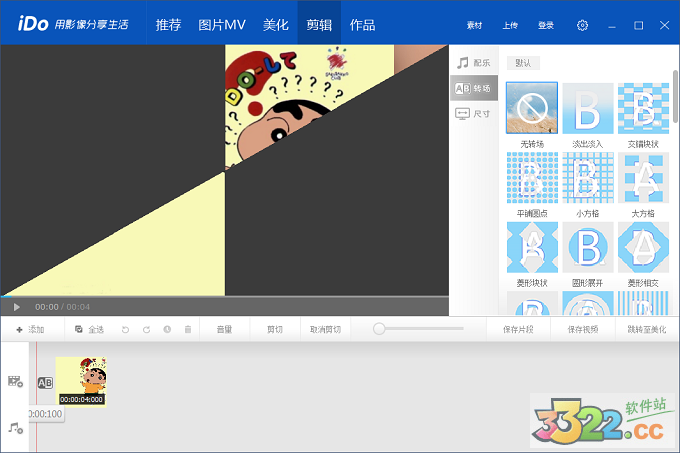Apply the 交错块状 transition
680x453 pixels.
click(643, 108)
